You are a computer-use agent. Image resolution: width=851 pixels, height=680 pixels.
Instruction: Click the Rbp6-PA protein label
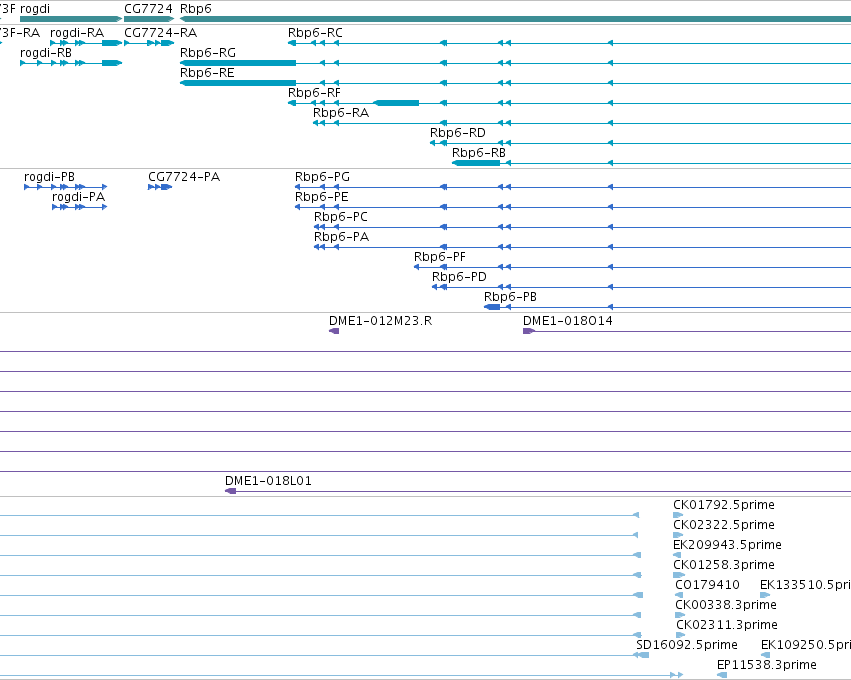341,237
